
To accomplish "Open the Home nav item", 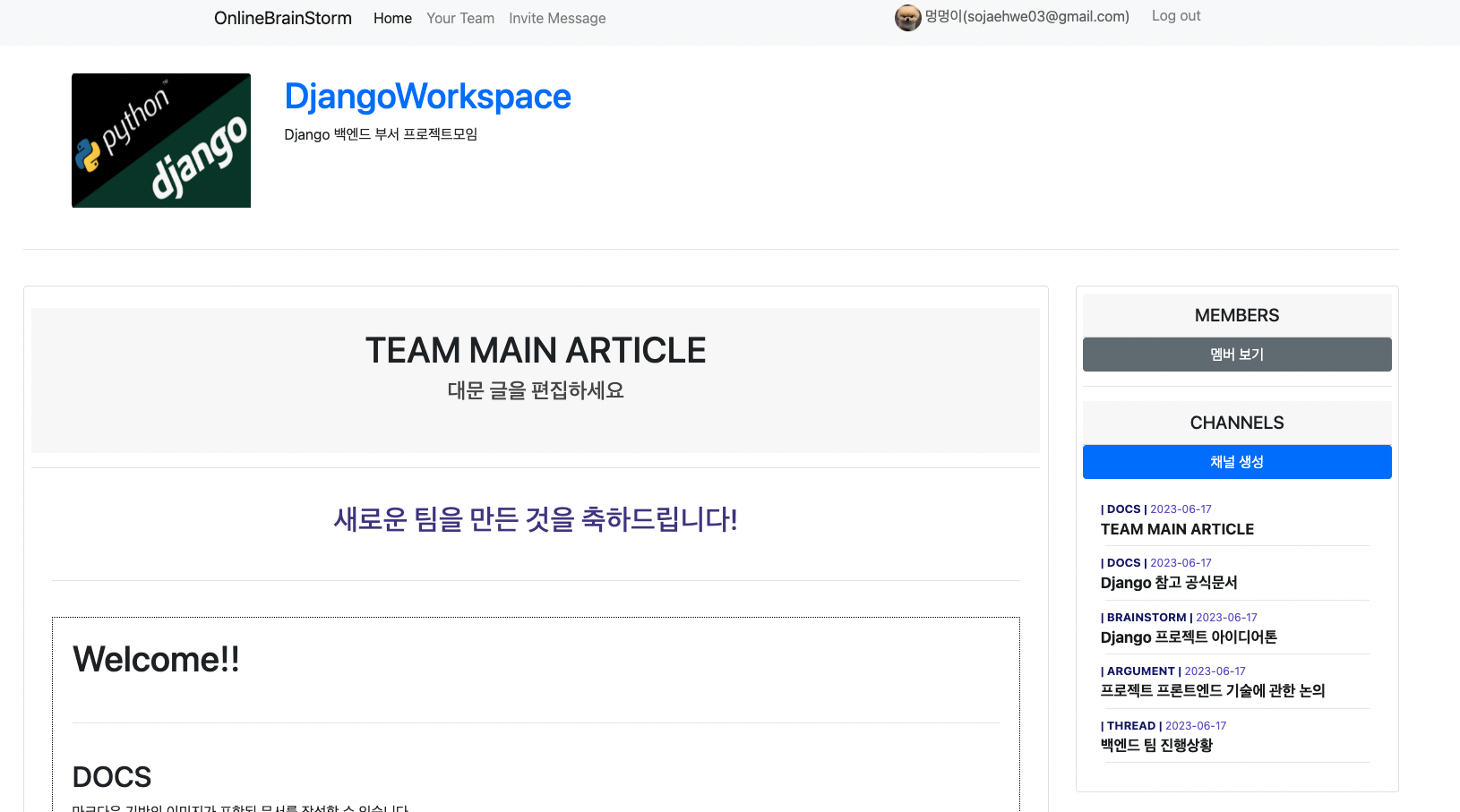I will click(x=392, y=18).
